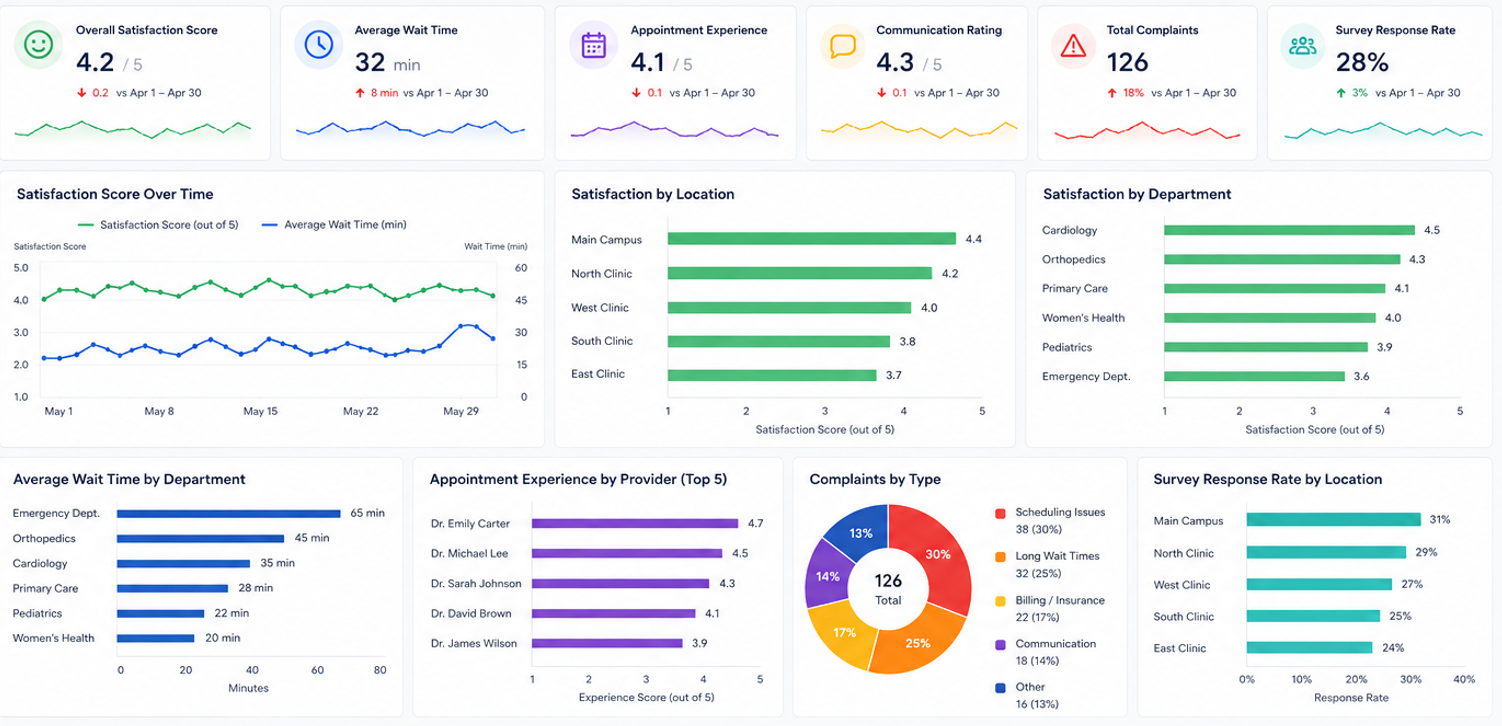Click the red warning triangle complaints icon
The image size is (1502, 726).
click(1073, 44)
